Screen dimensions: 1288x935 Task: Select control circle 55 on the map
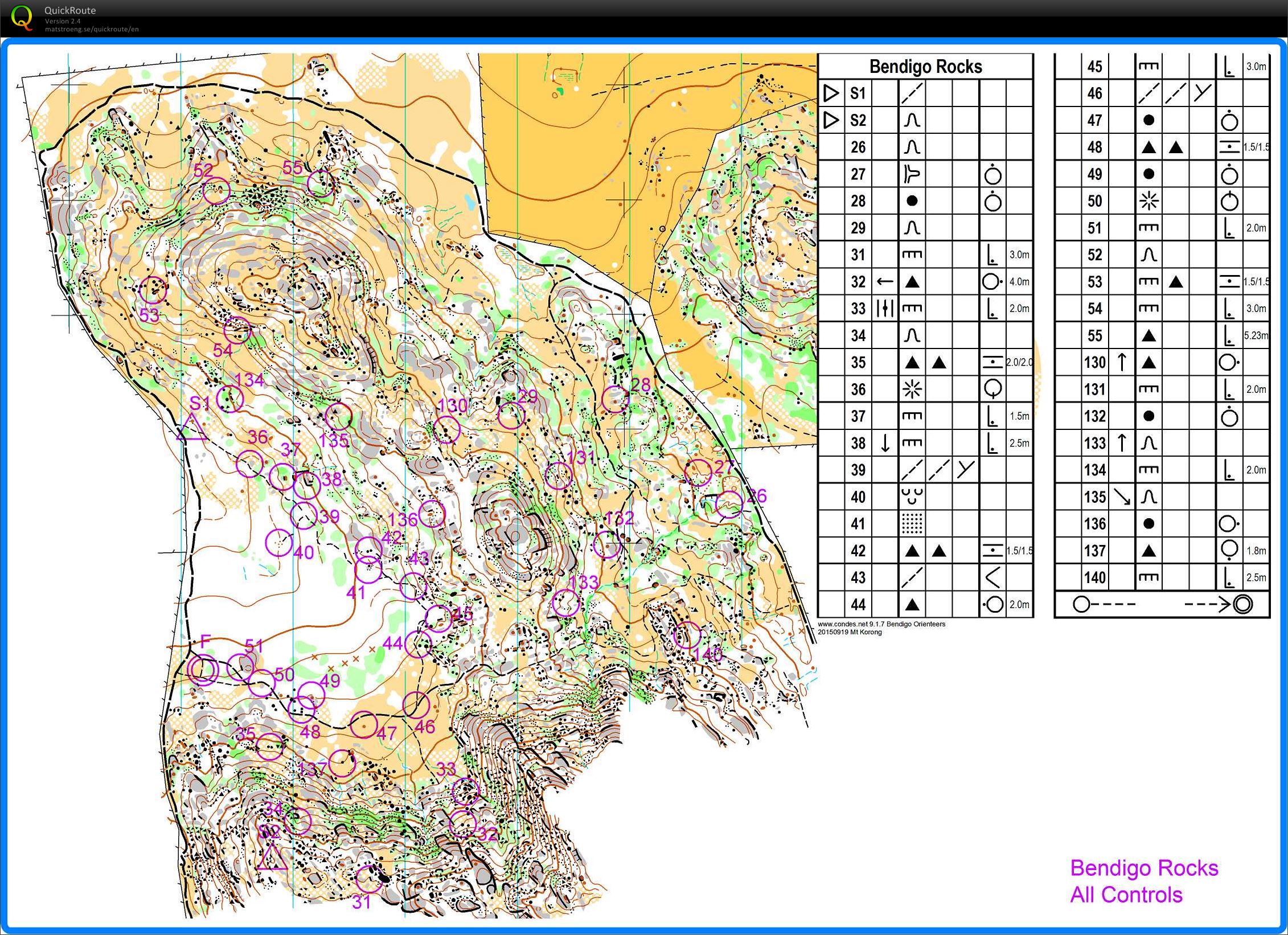click(x=321, y=183)
